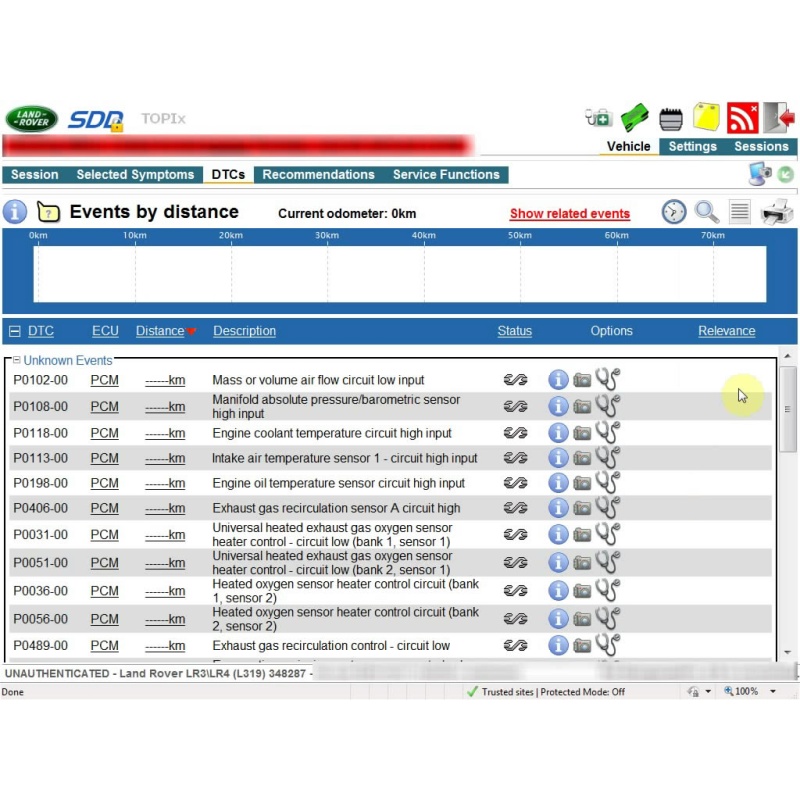800x800 pixels.
Task: Open the Sessions tab
Action: (761, 146)
